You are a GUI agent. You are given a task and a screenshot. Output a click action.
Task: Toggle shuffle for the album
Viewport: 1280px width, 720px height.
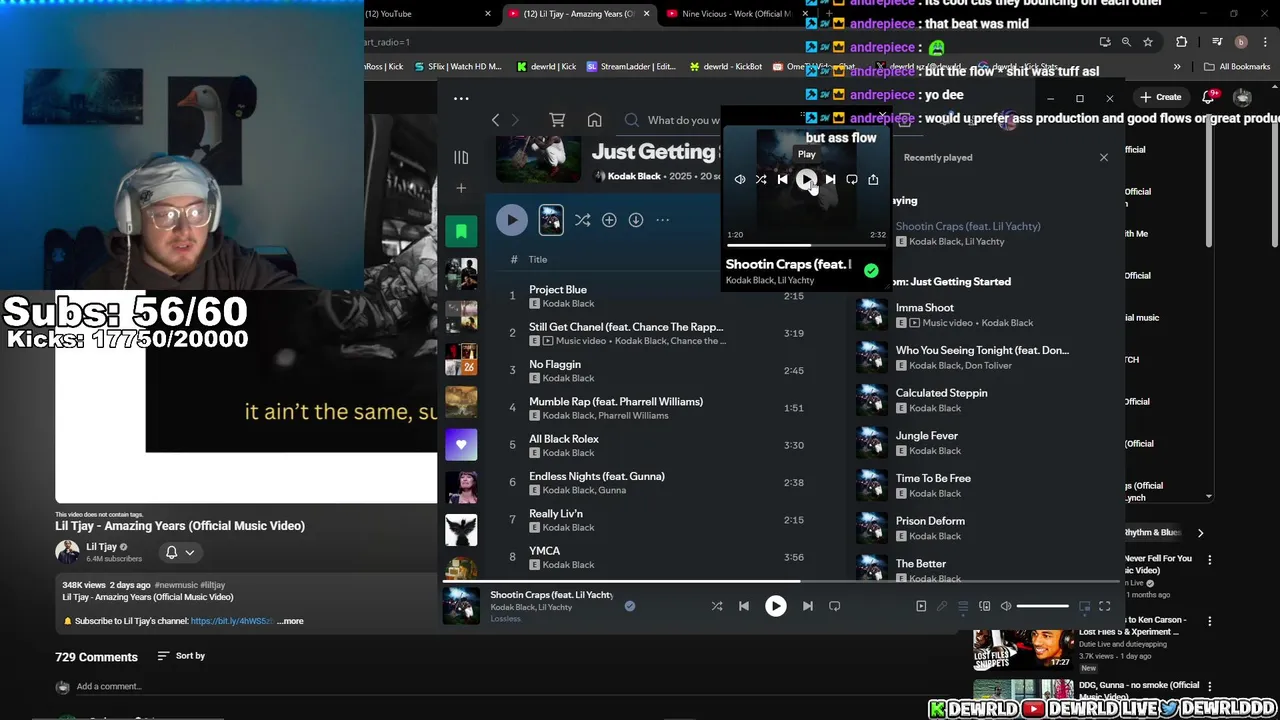click(582, 220)
